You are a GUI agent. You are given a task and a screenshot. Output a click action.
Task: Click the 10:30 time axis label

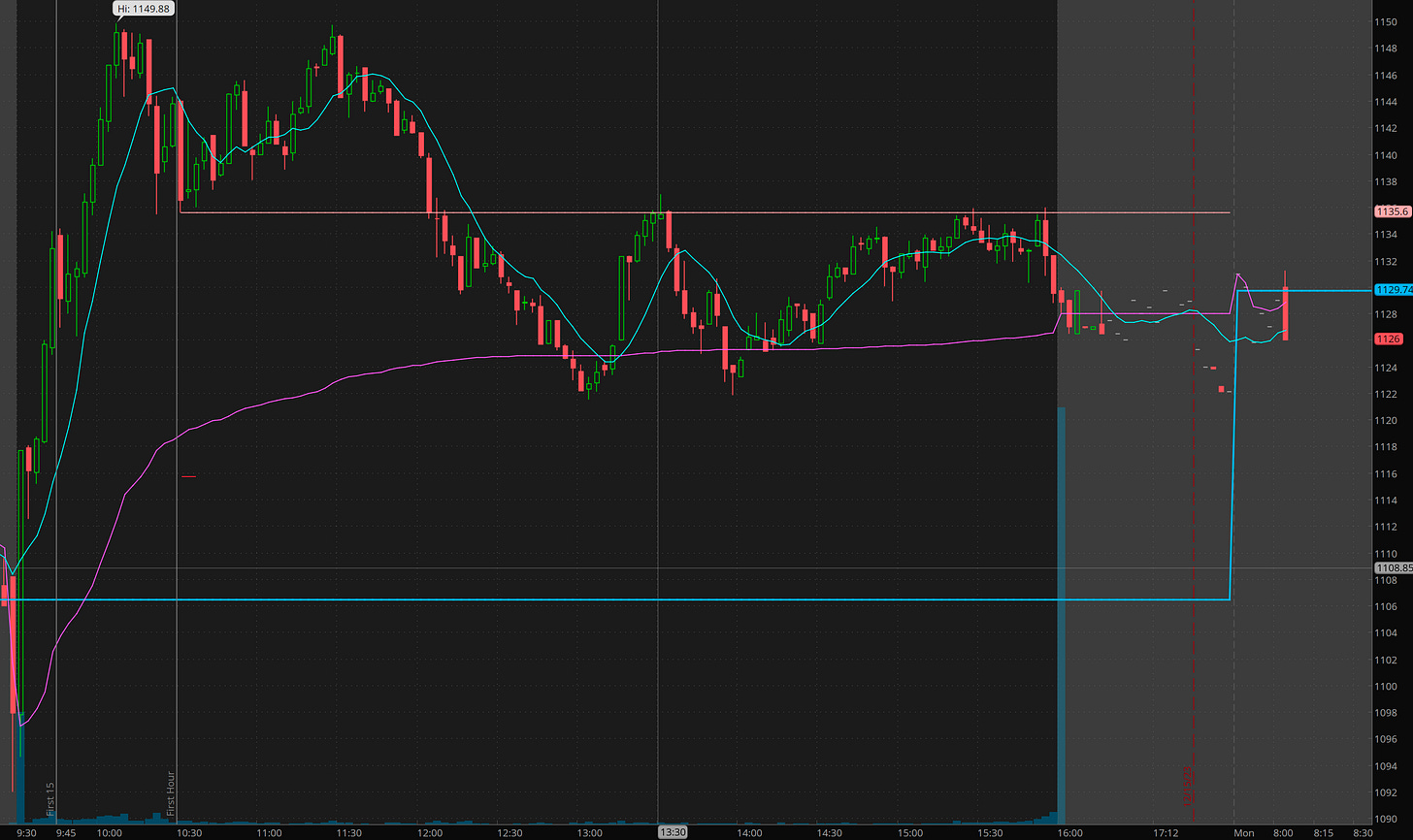point(188,832)
